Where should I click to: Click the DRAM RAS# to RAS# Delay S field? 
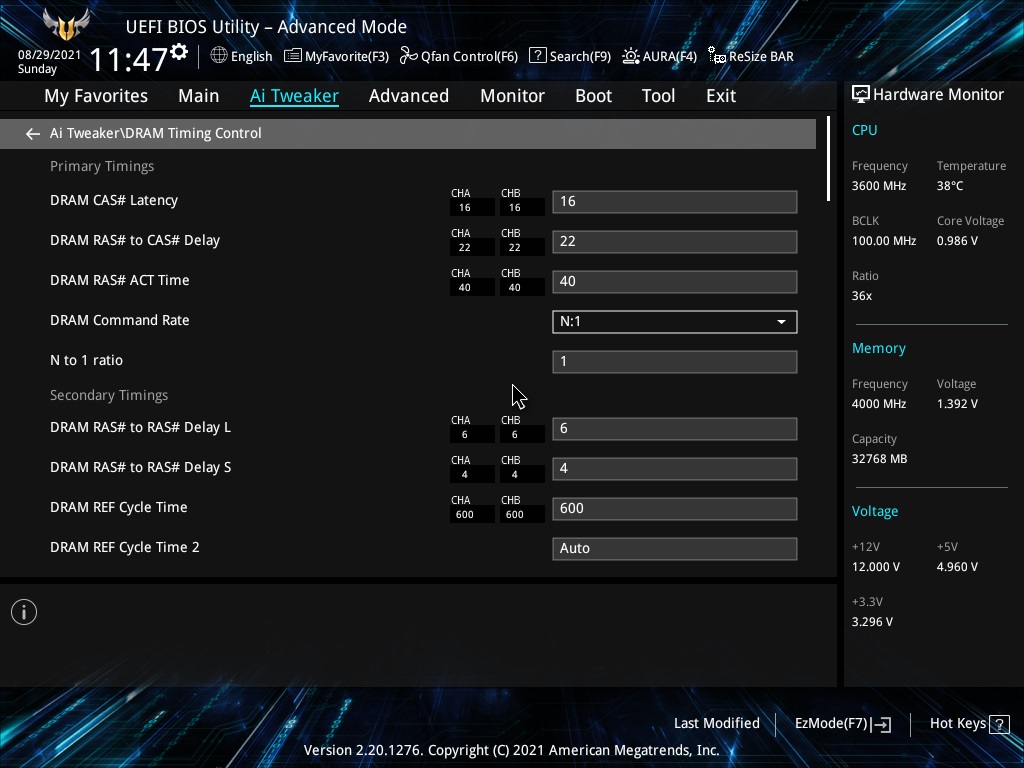click(x=675, y=469)
